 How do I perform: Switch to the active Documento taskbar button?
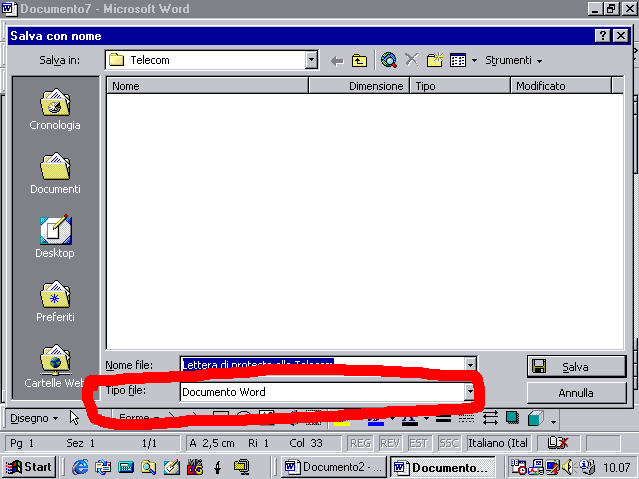[x=443, y=467]
